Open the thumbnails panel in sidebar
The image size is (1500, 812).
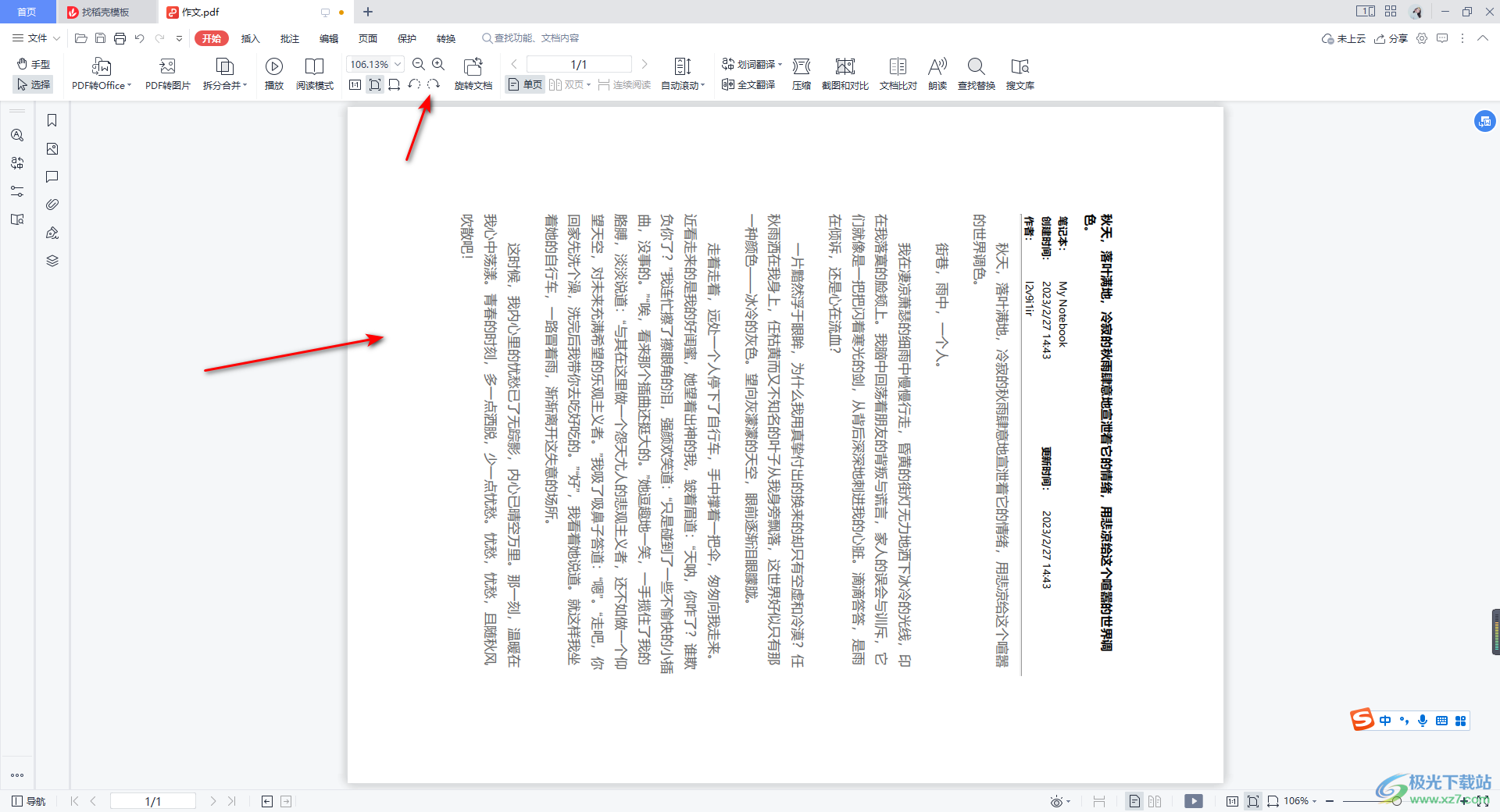click(52, 148)
